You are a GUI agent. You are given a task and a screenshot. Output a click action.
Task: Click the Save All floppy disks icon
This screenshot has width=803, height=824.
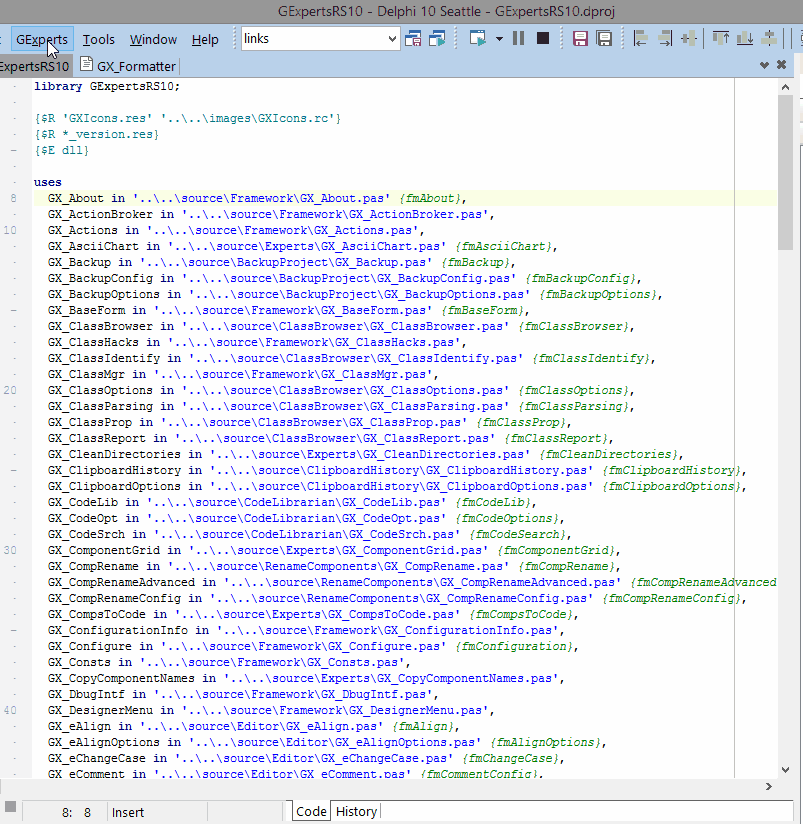click(604, 39)
